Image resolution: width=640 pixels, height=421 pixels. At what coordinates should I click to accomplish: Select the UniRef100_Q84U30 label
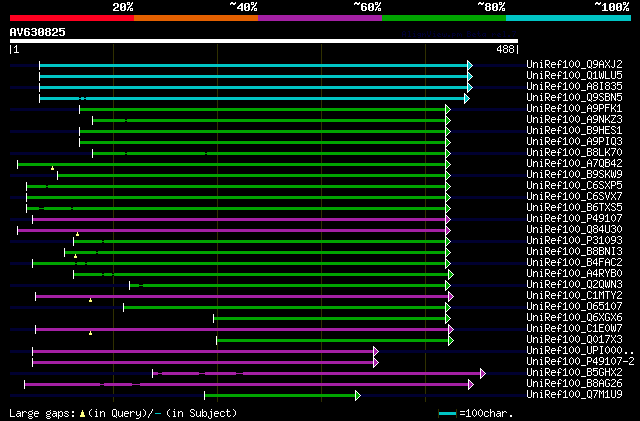[x=574, y=229]
